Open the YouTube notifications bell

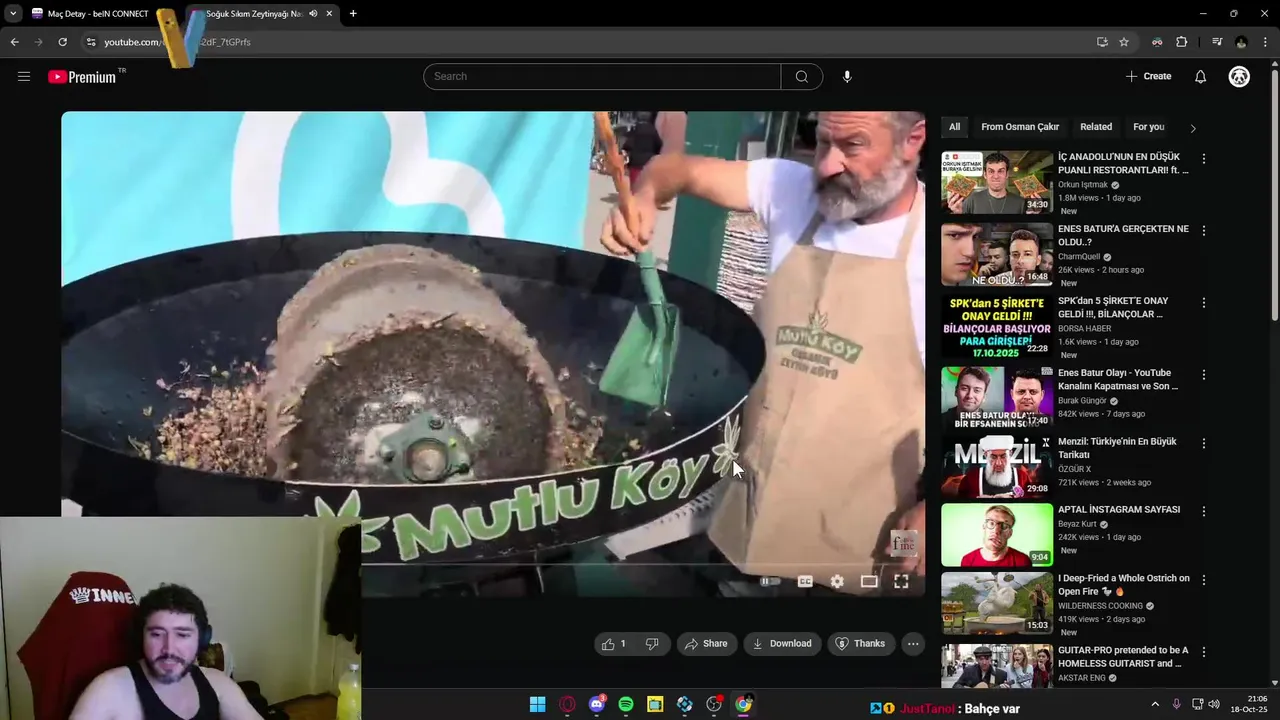1201,76
